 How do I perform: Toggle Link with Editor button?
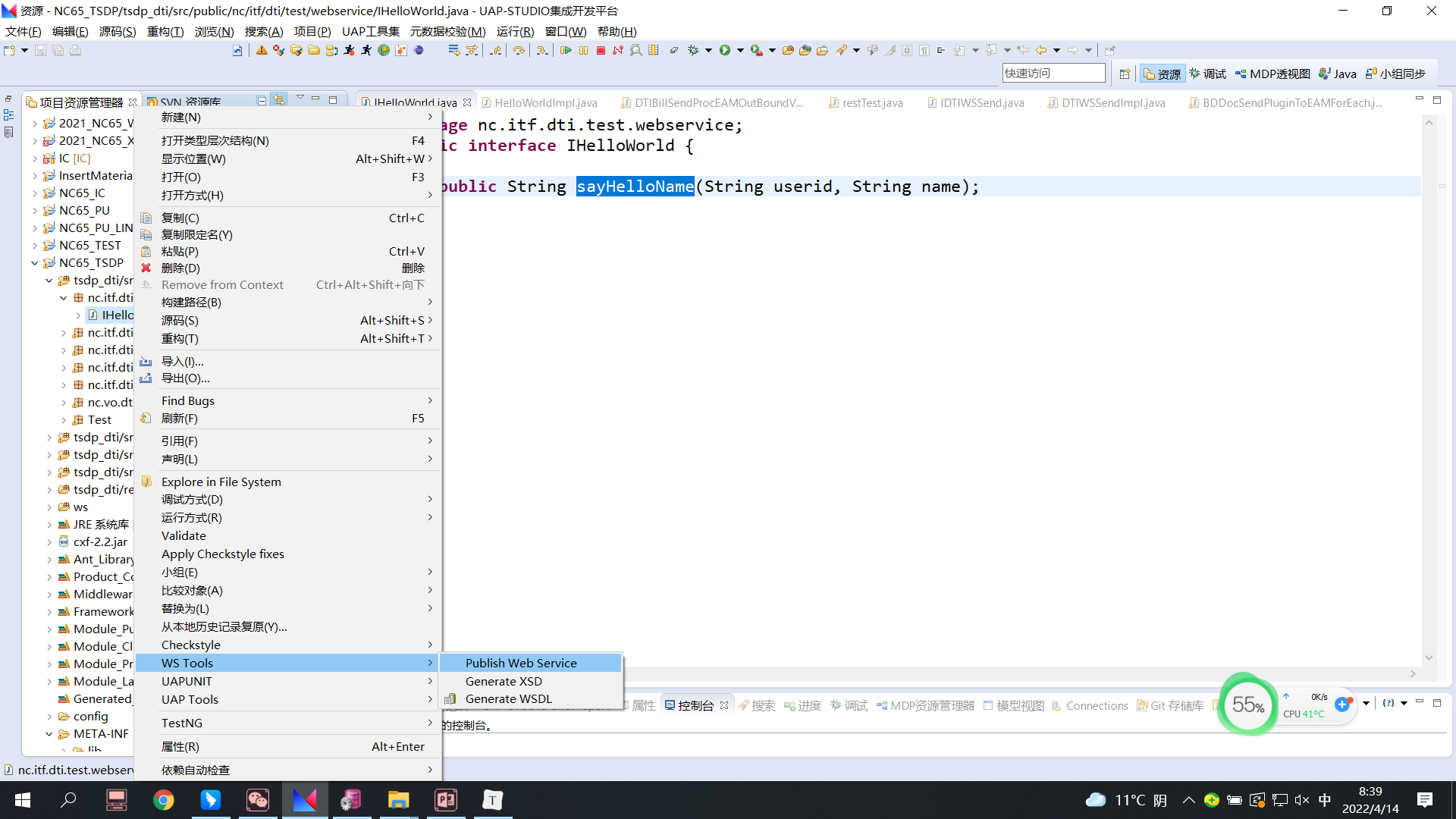coord(279,100)
